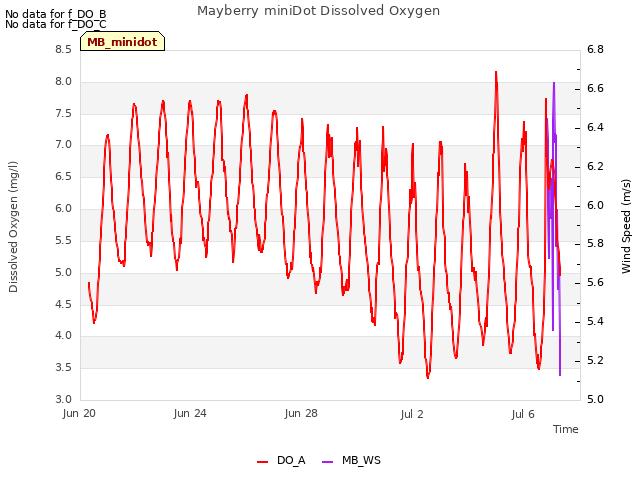Click the lowest DO_A trough after Jul 2
Viewport: 640px width, 480px height.
click(x=428, y=378)
